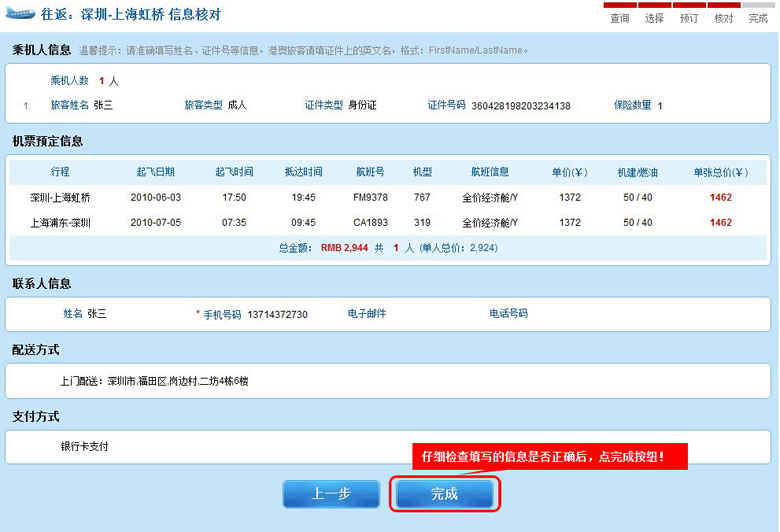Click the 完成 step indicator at top right
This screenshot has height=532, width=780.
tap(758, 18)
